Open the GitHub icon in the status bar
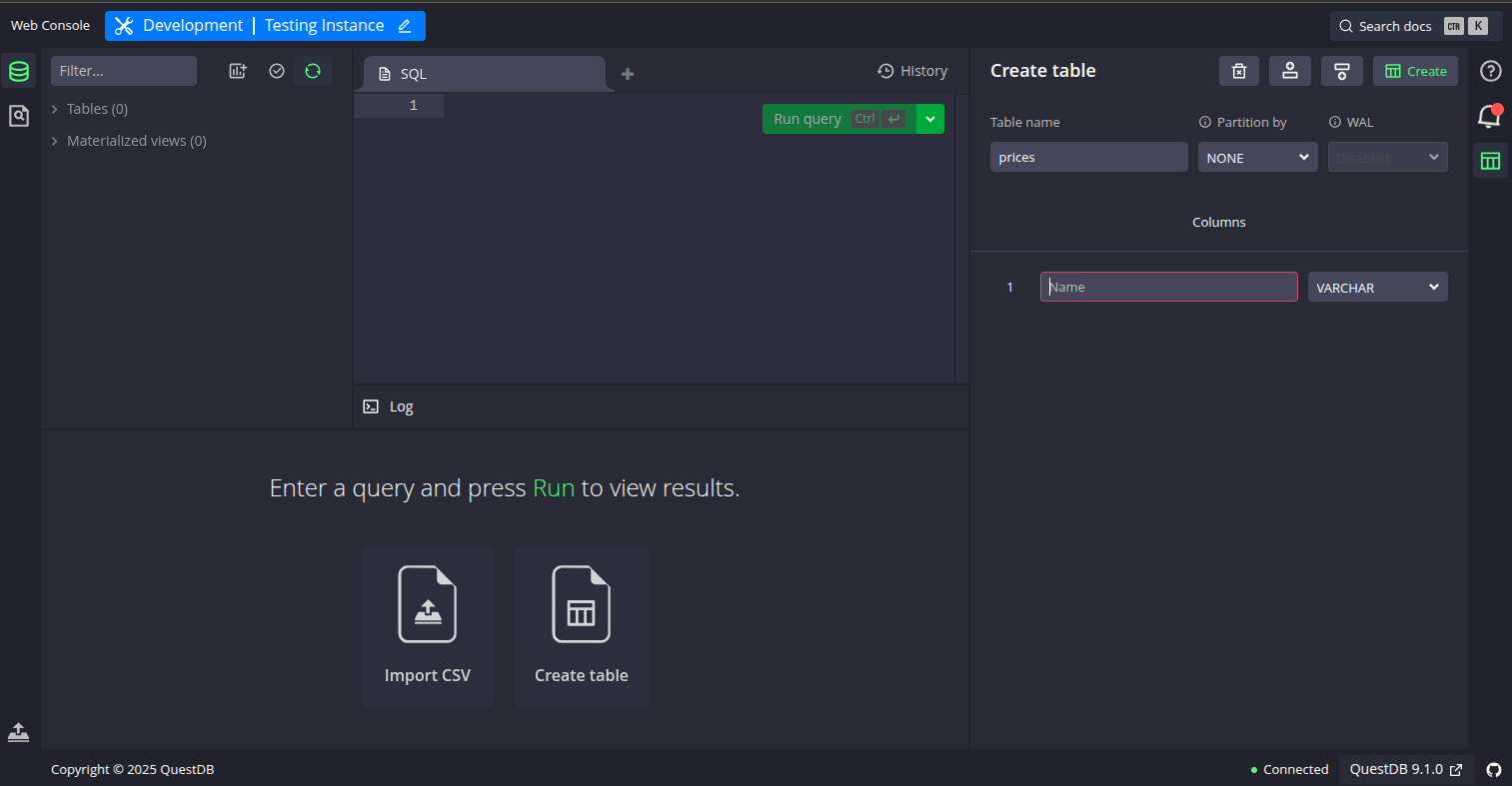The width and height of the screenshot is (1512, 786). tap(1493, 769)
